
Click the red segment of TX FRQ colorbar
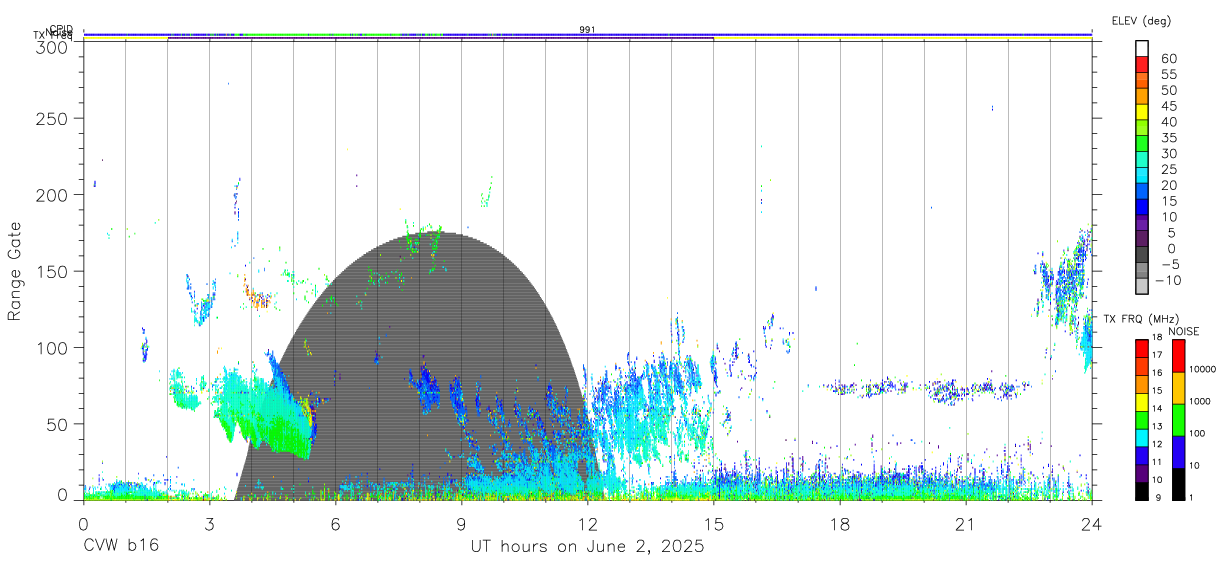click(x=1141, y=349)
